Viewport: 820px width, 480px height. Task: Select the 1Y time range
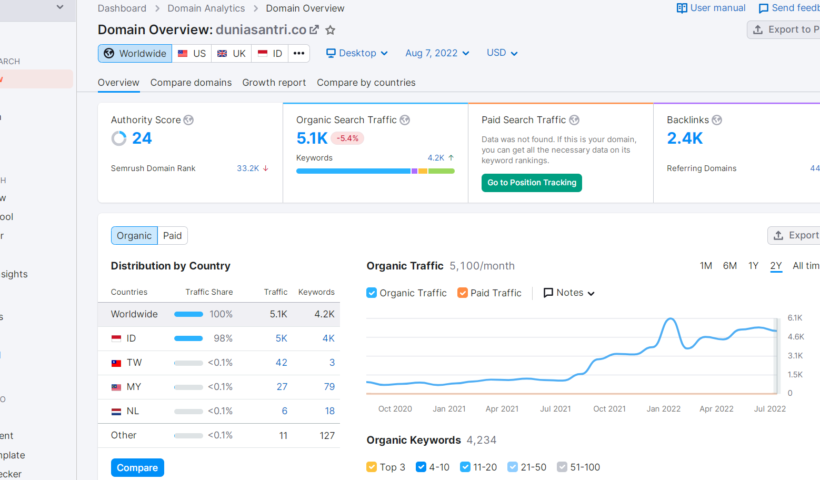[753, 266]
